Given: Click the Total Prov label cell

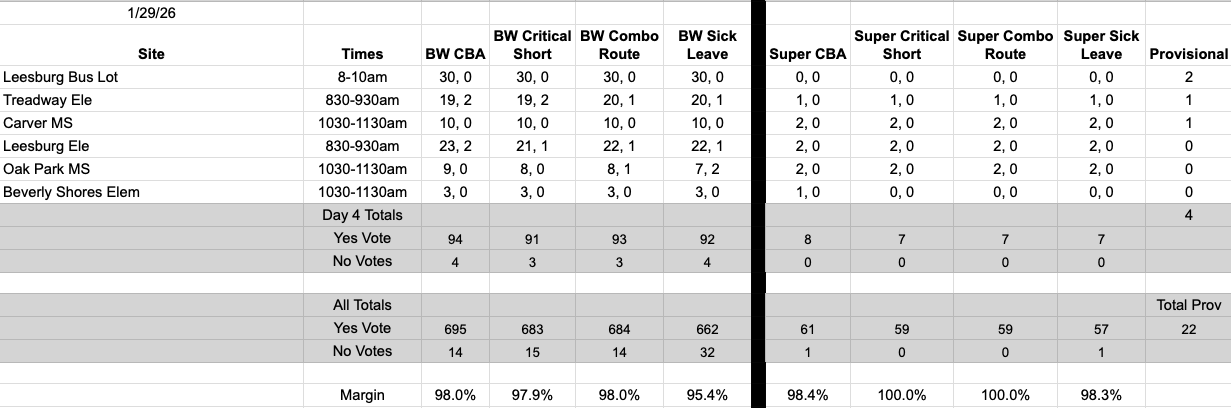Looking at the screenshot, I should pyautogui.click(x=1188, y=305).
